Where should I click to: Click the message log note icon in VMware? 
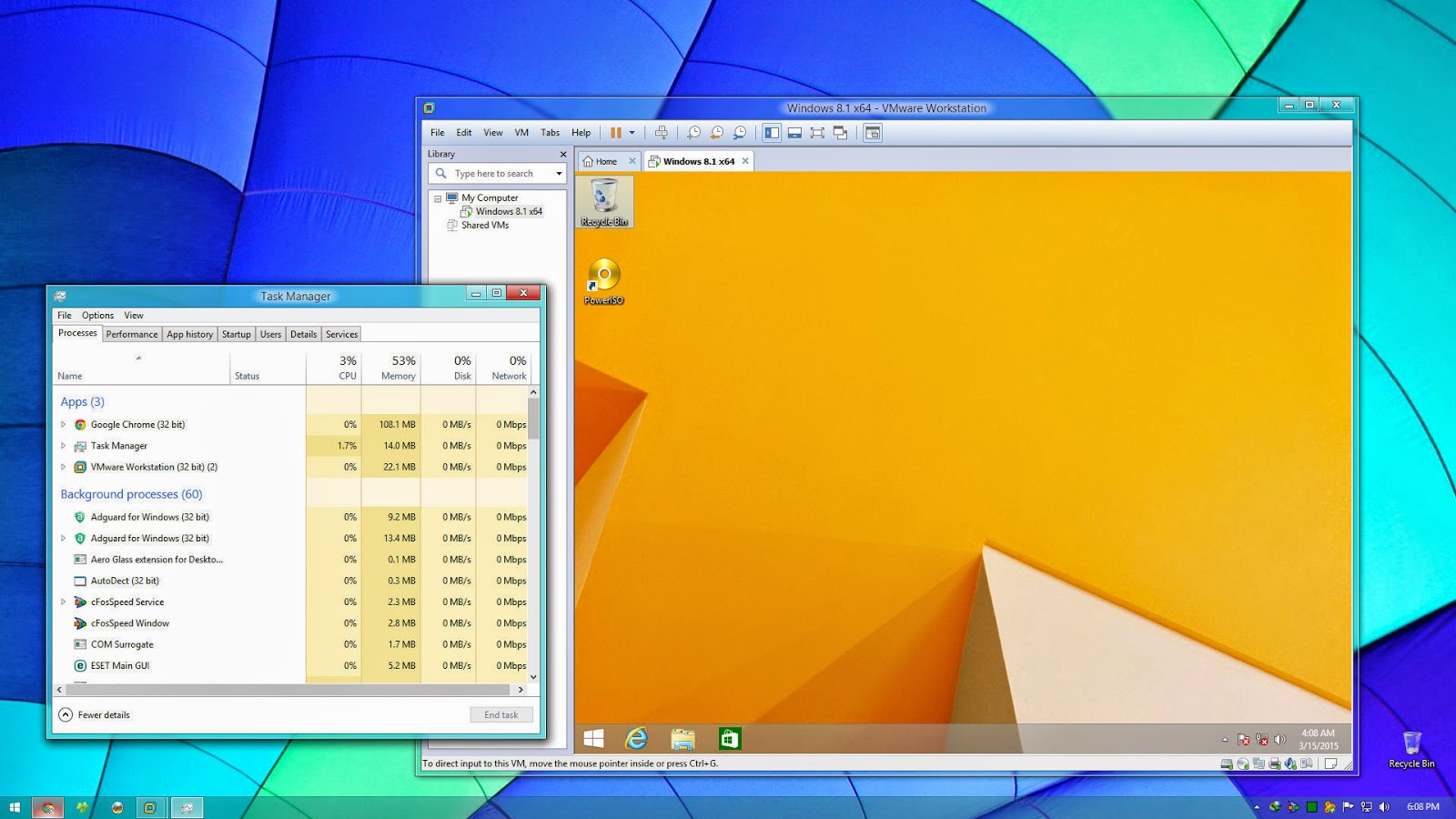coord(1330,764)
